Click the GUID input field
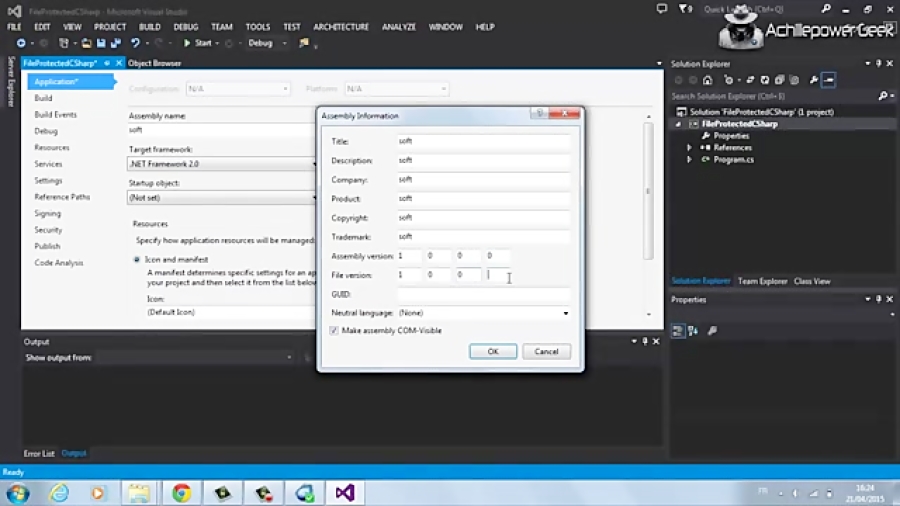This screenshot has height=506, width=900. pos(483,294)
